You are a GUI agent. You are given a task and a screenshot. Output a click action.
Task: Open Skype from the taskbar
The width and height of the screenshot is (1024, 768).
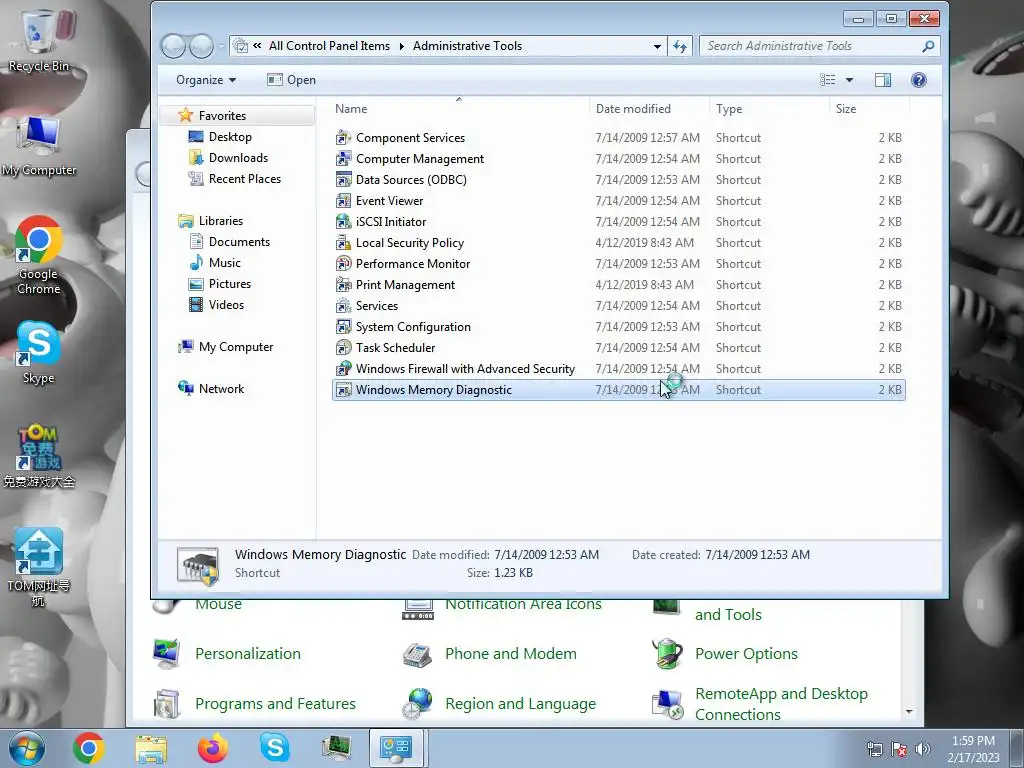tap(275, 747)
